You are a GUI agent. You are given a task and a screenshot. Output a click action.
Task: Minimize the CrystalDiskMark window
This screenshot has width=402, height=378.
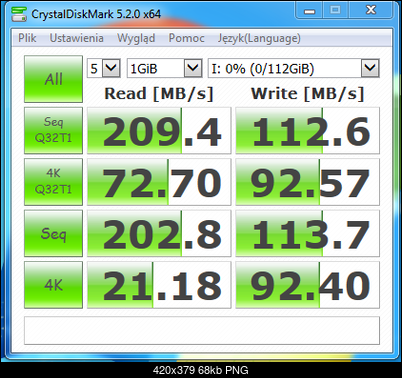(309, 10)
